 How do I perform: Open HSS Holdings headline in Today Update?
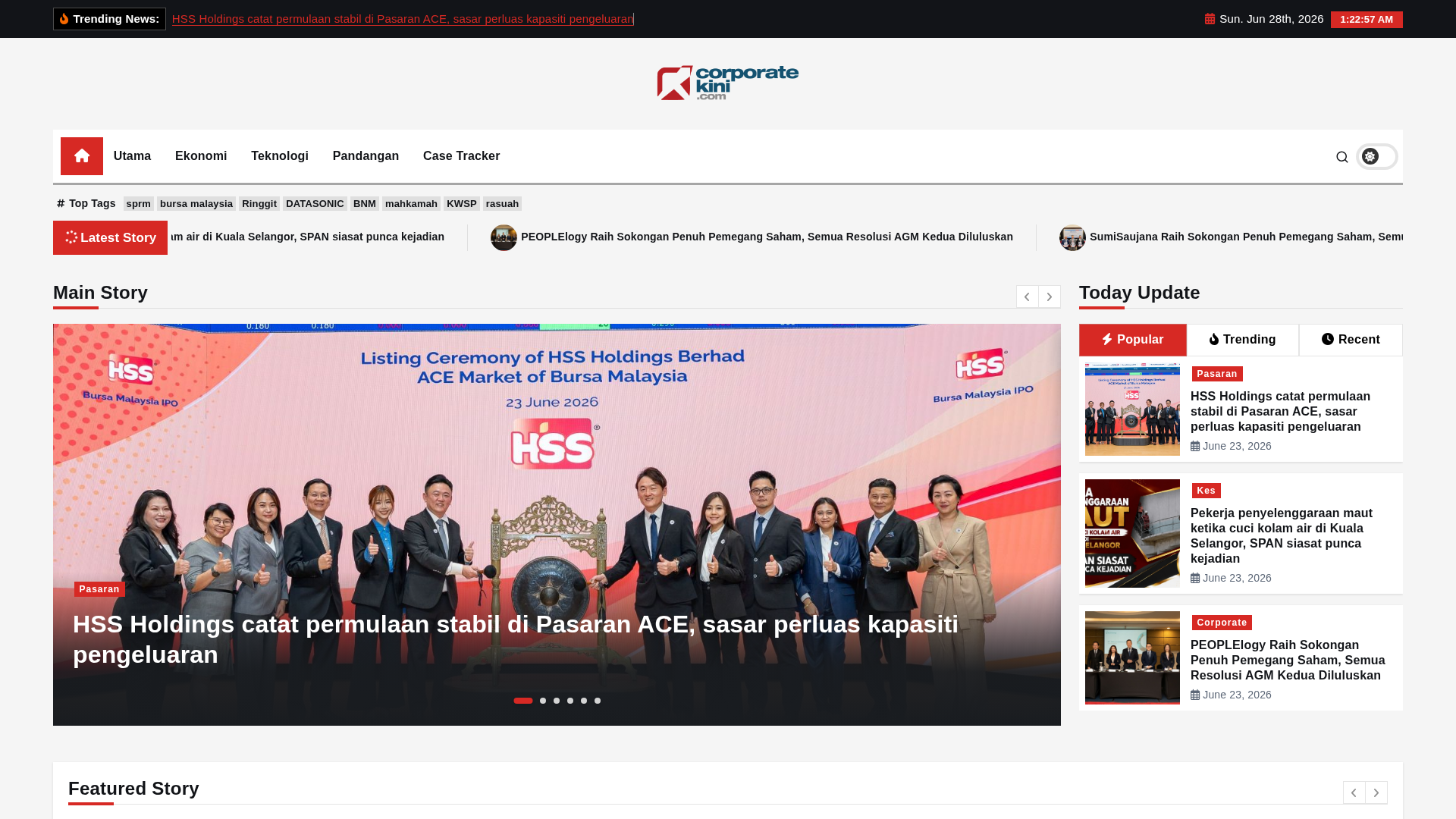[1280, 411]
